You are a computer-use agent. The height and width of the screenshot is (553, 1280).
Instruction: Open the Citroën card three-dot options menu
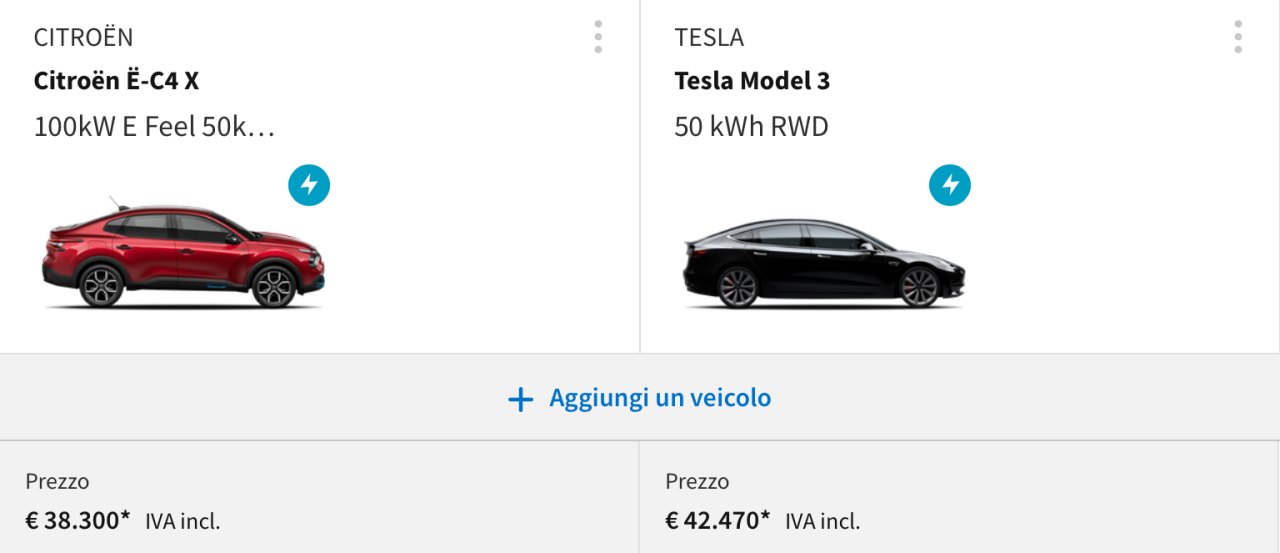coord(598,37)
